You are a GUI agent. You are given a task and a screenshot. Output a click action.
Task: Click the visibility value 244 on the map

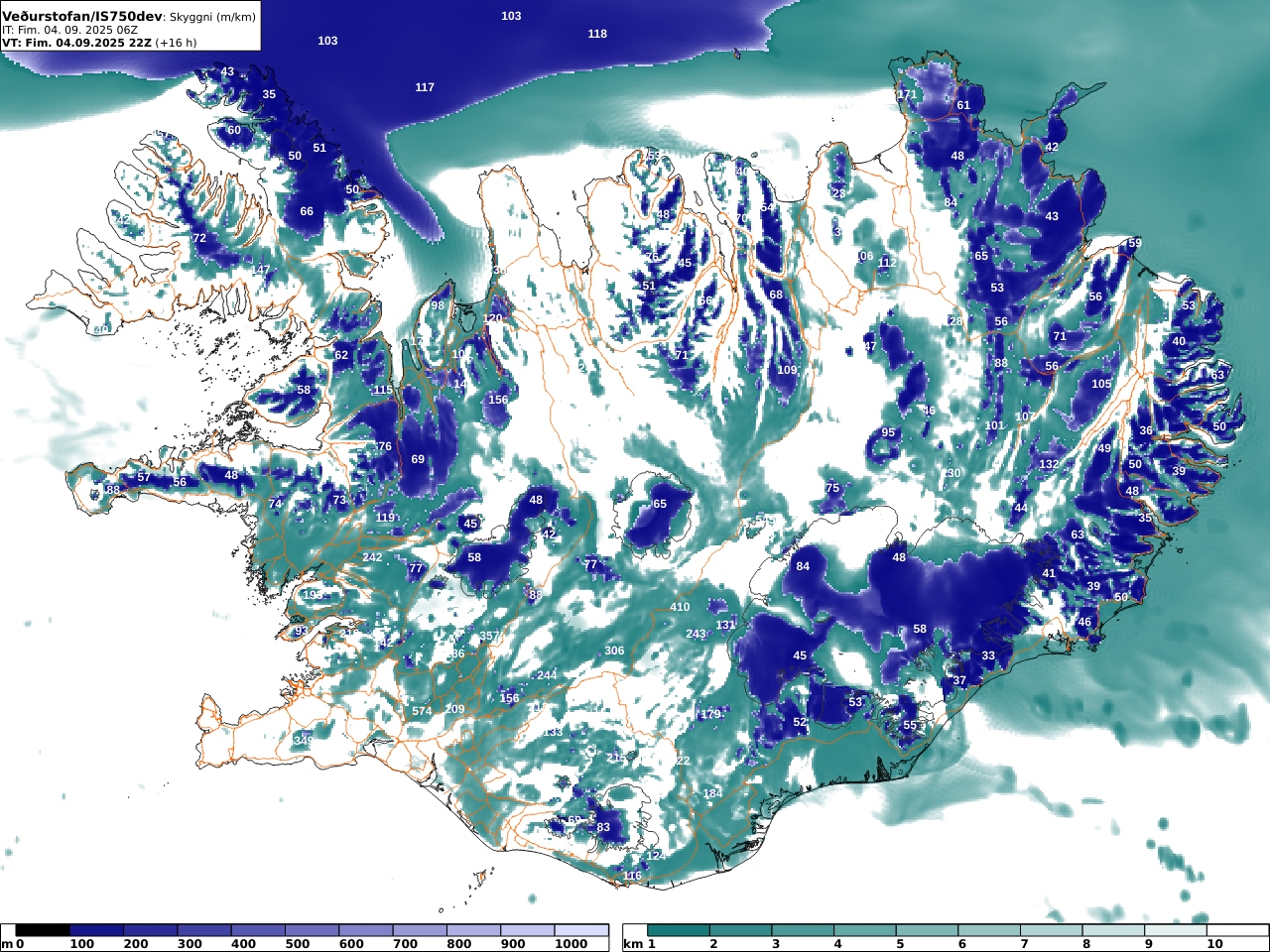(x=547, y=674)
